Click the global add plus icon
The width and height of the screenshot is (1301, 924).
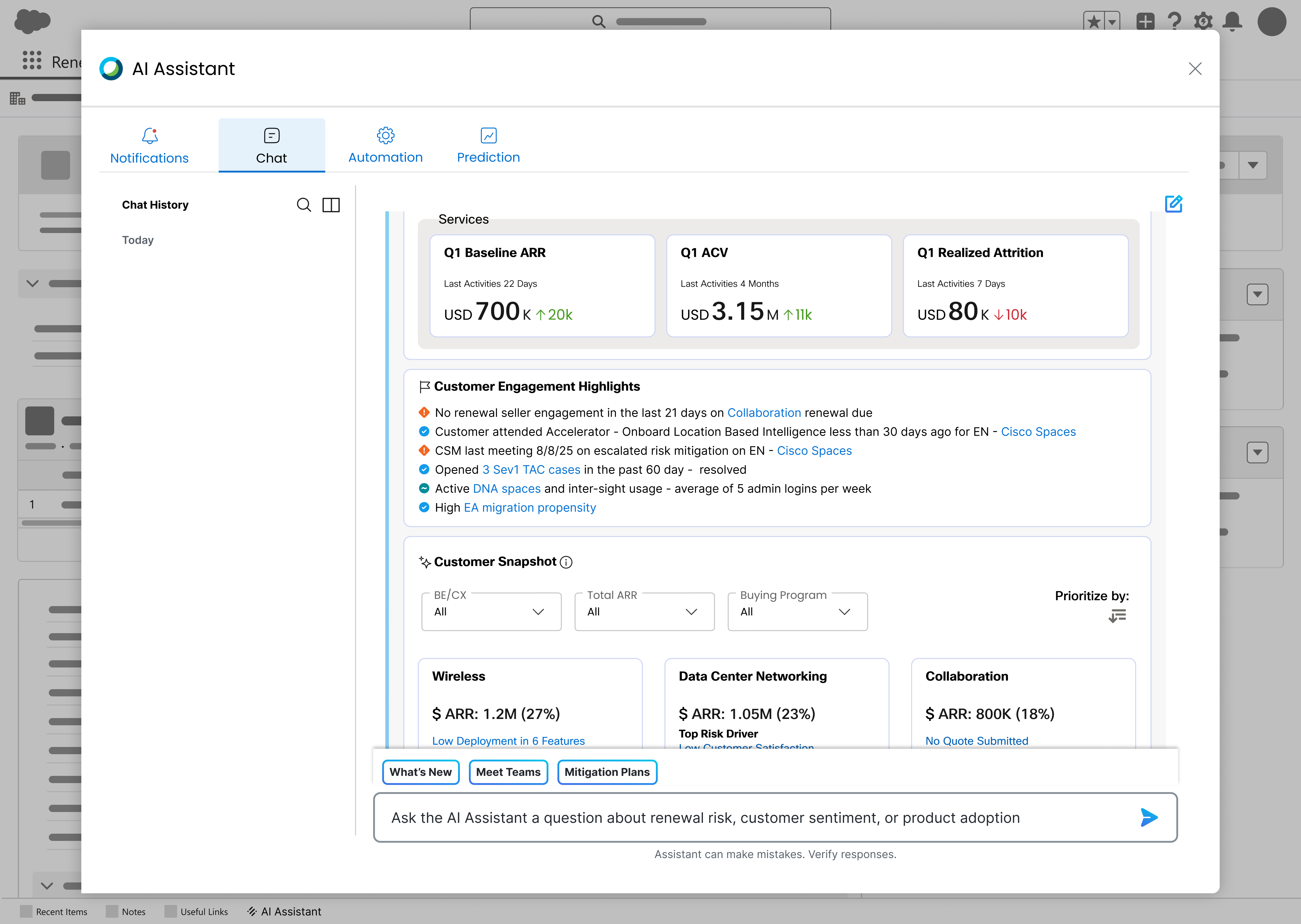(1145, 22)
